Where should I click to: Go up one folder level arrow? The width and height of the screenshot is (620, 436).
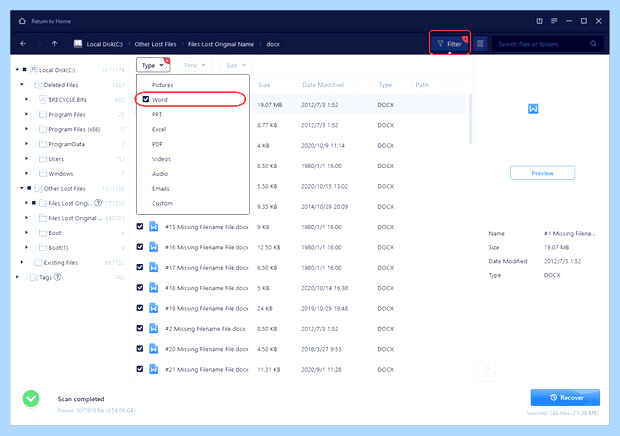(x=55, y=44)
